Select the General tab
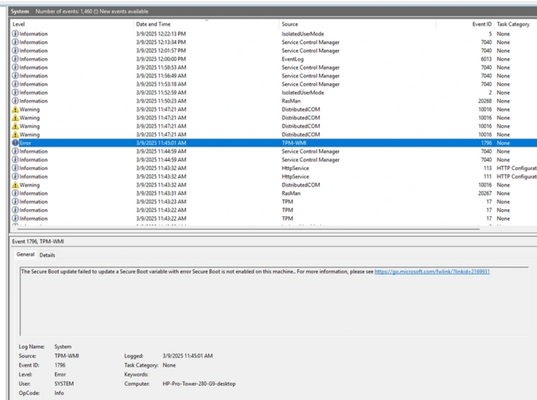Viewport: 537px width, 400px height. [25, 254]
